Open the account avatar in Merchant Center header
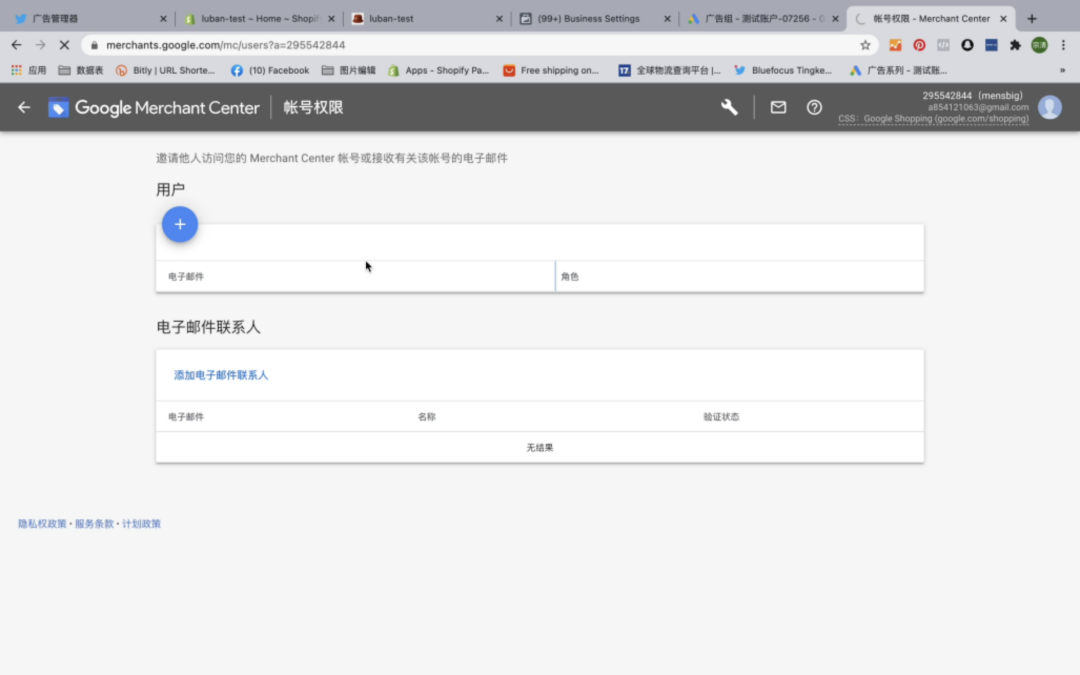Screen dimensions: 1080x675 (x=1049, y=107)
